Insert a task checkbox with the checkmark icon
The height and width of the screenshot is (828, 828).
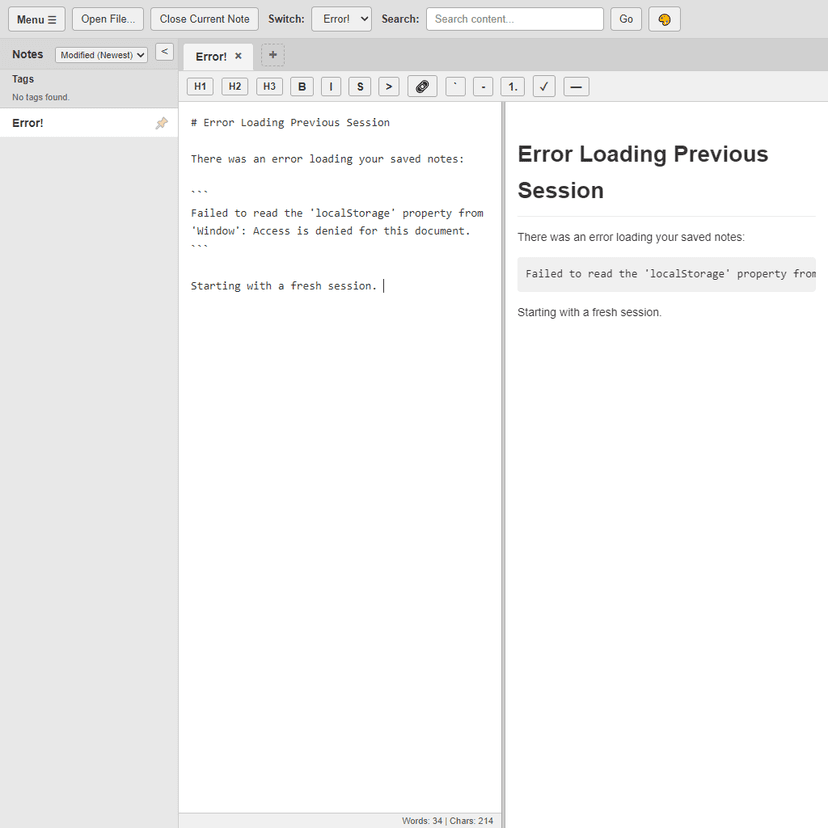pos(543,86)
